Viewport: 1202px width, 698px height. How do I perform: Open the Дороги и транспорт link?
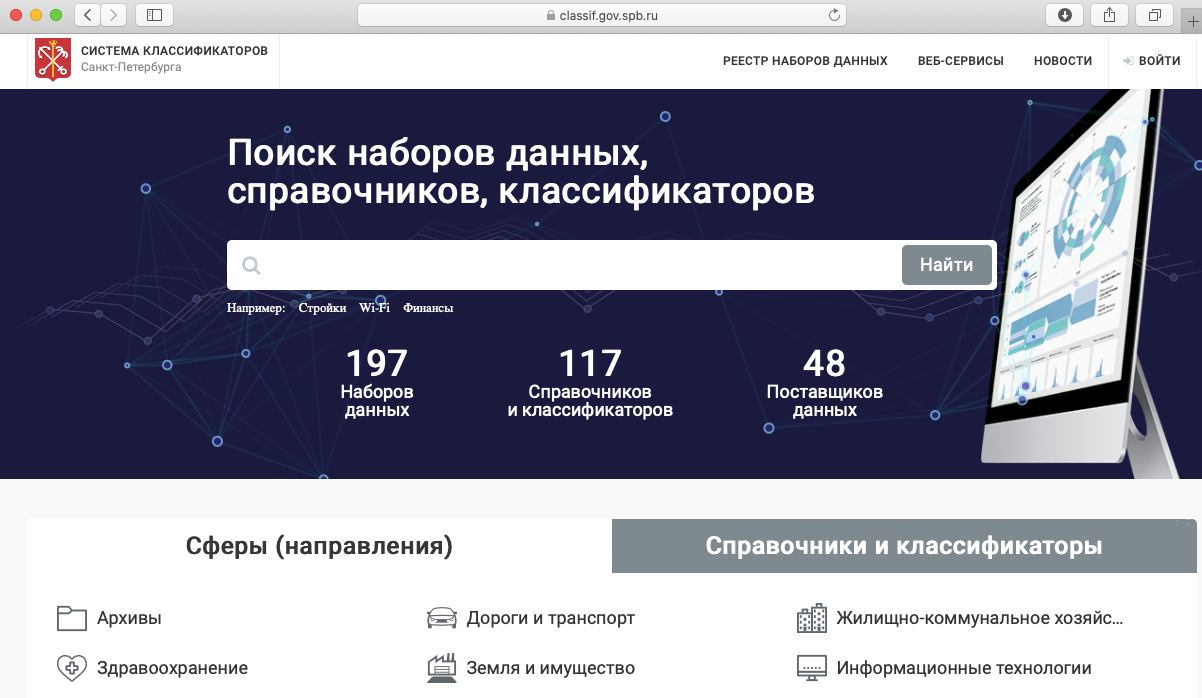click(x=551, y=618)
